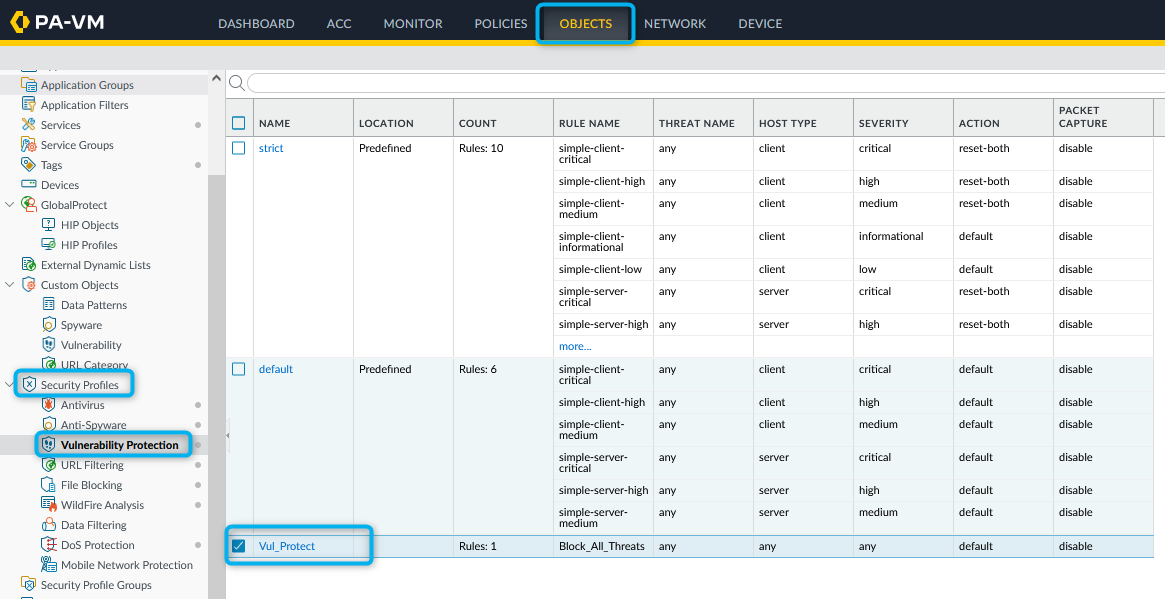Check the default profile checkbox
1165x599 pixels.
click(239, 369)
